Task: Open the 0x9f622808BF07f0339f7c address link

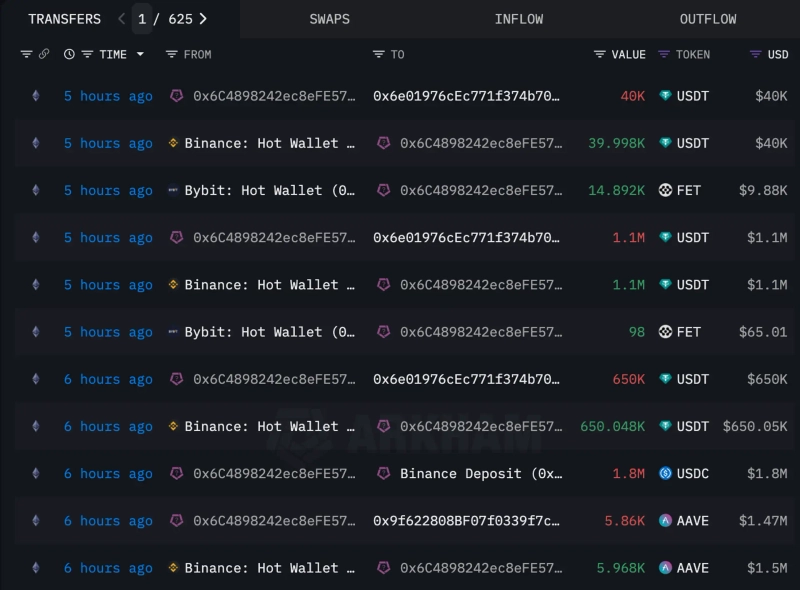Action: pyautogui.click(x=466, y=521)
